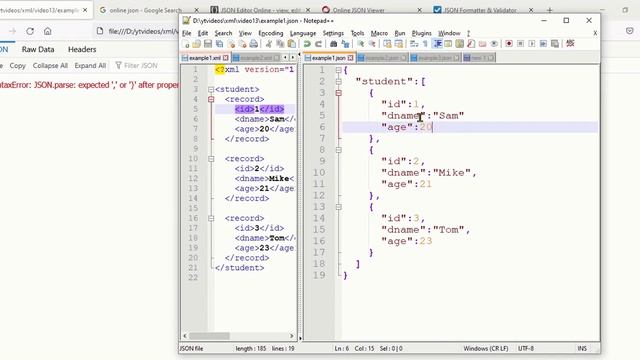640x360 pixels.
Task: Click the Firefox Home icon
Action: 48,31
